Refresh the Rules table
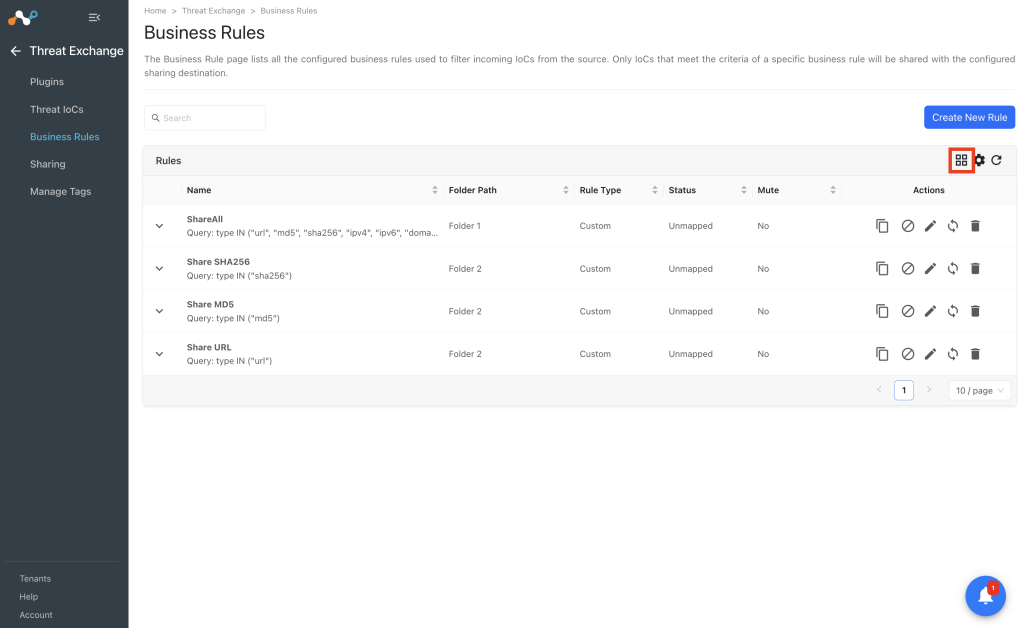 997,160
